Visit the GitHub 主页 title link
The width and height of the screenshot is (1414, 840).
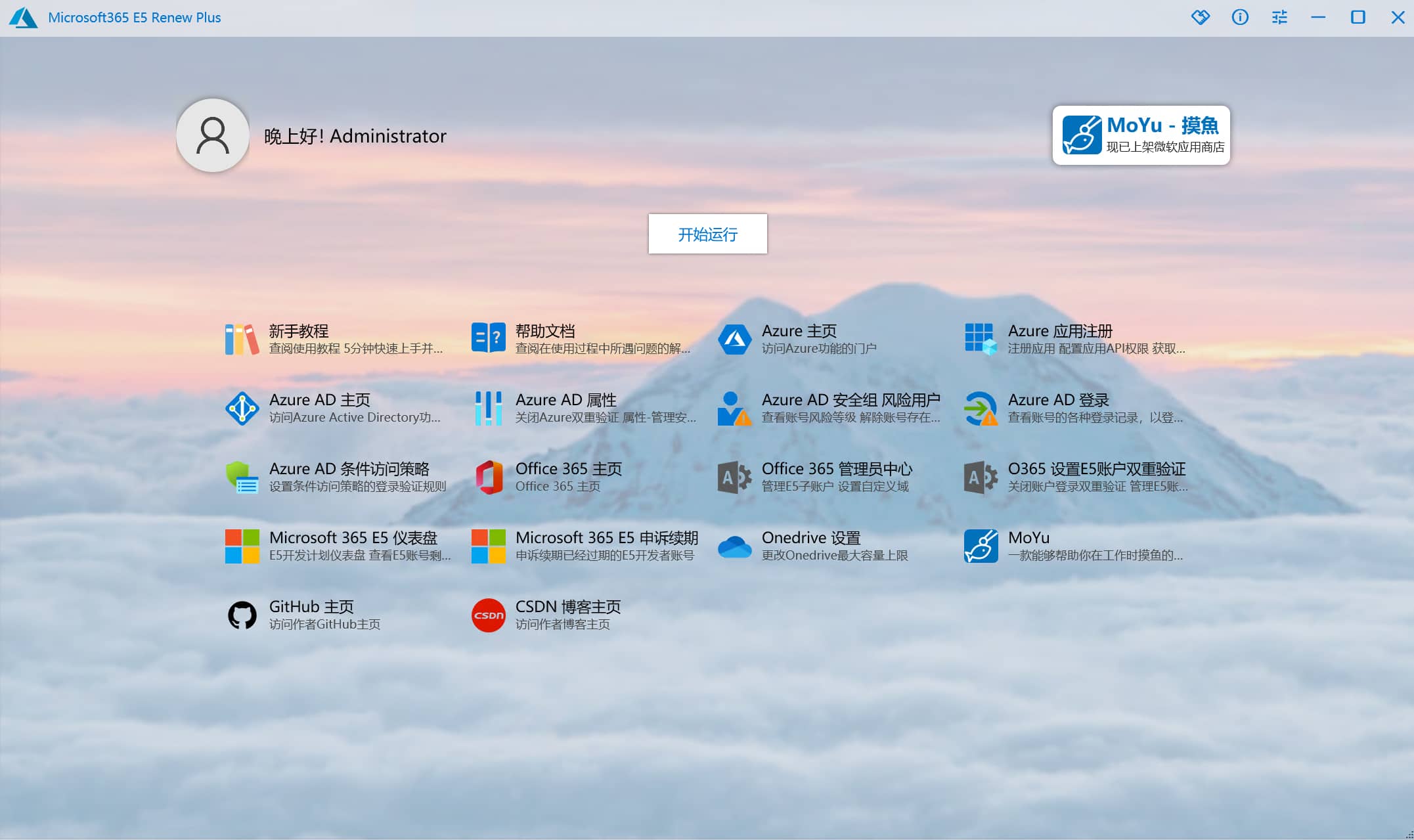pyautogui.click(x=312, y=607)
